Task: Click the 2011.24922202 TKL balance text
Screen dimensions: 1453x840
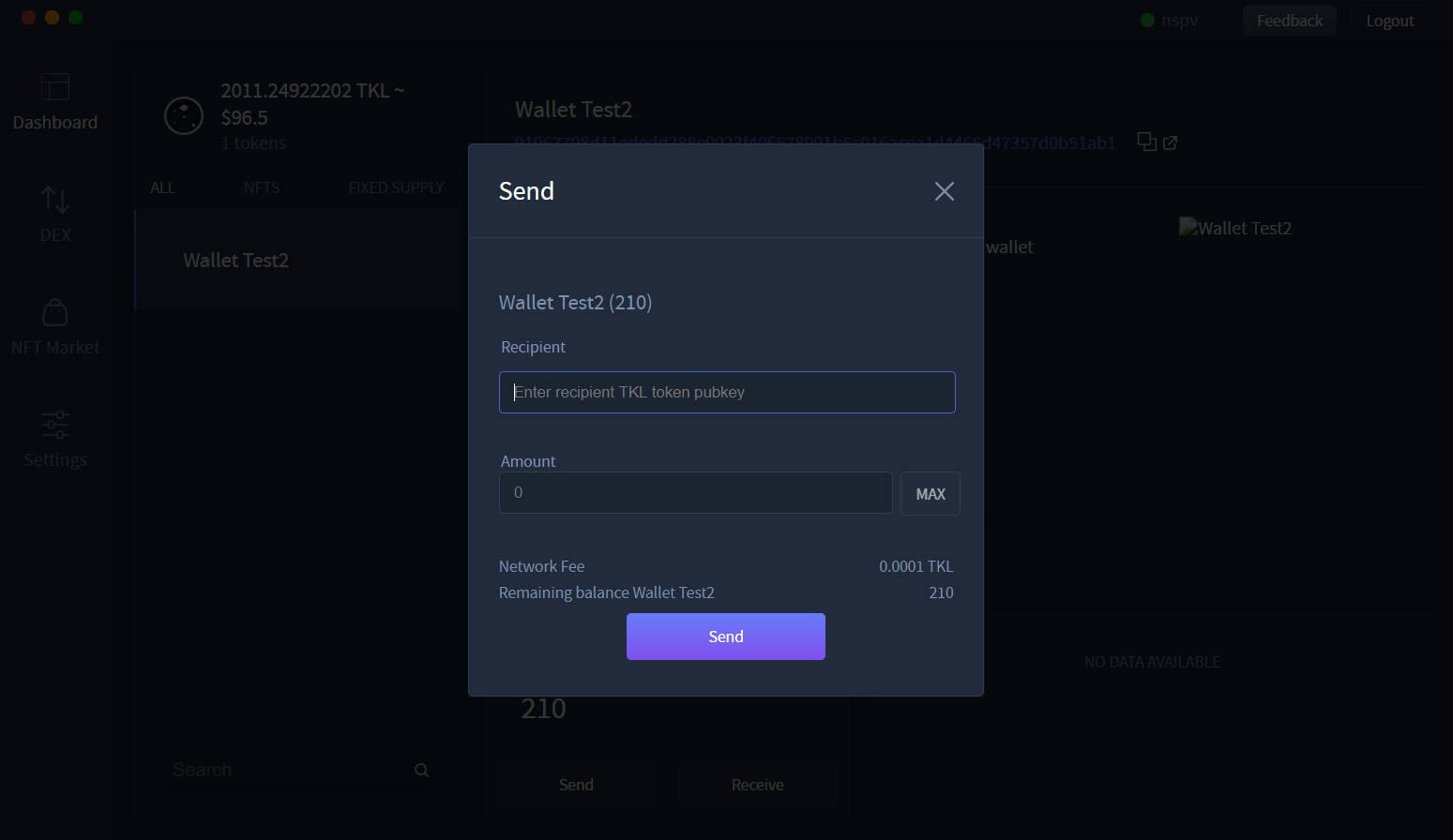Action: (x=313, y=91)
